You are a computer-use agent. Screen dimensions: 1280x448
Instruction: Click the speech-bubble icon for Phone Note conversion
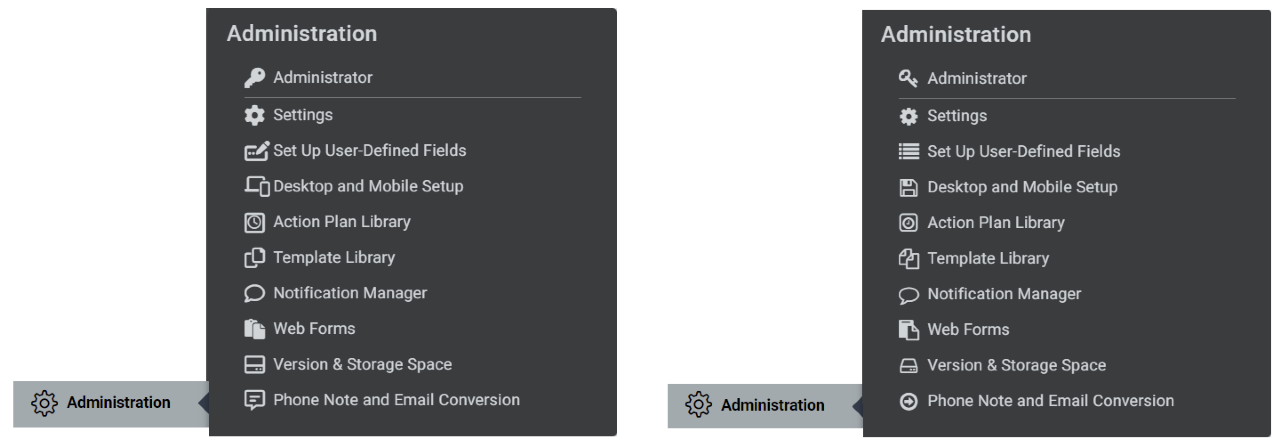[x=255, y=400]
